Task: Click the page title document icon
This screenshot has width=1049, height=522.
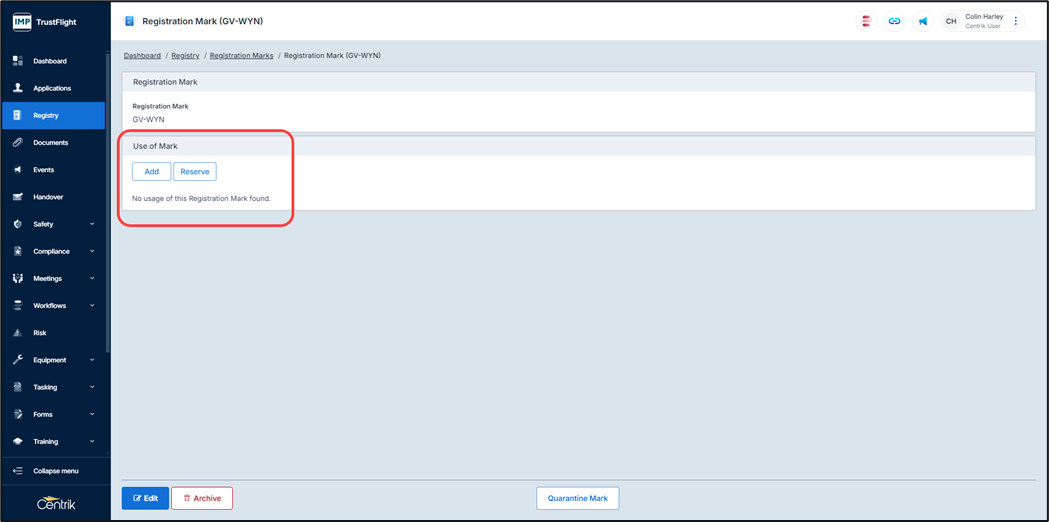Action: (x=130, y=21)
